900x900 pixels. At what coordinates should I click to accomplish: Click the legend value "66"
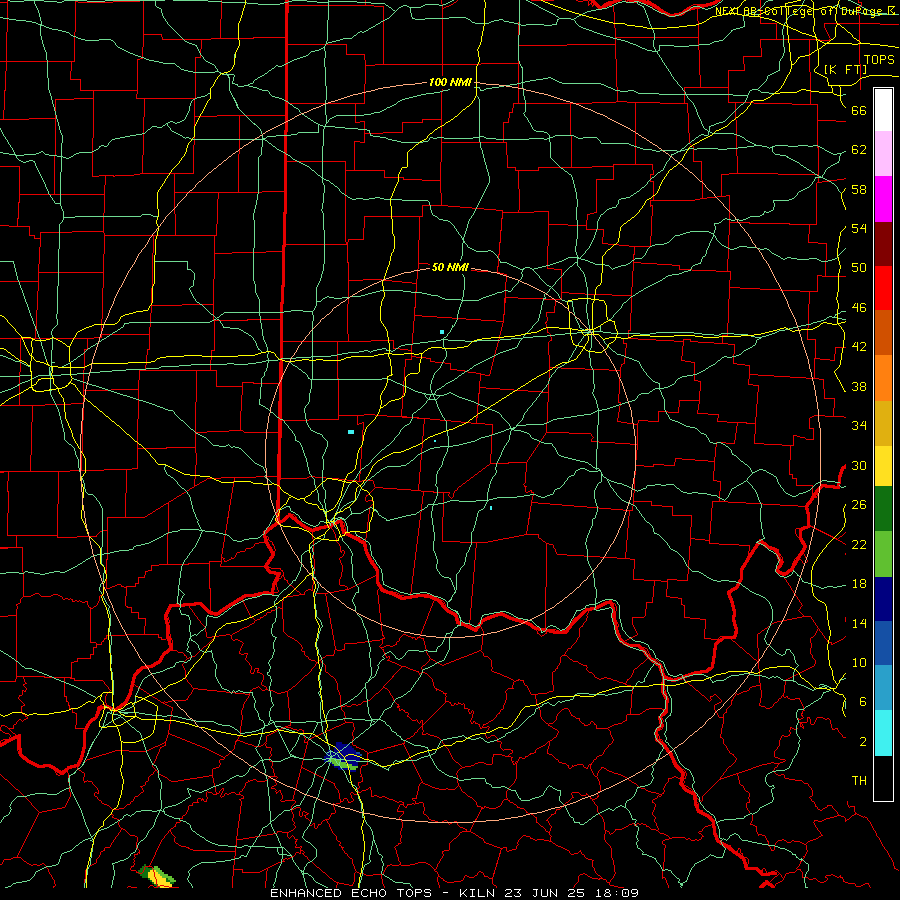[x=859, y=110]
